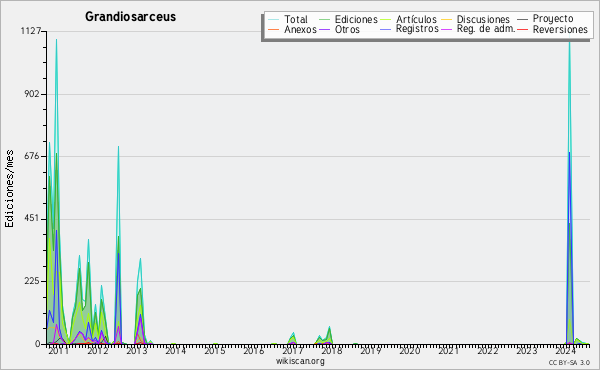600x370 pixels.
Task: Click the 2017 x-axis label
Action: 293,351
